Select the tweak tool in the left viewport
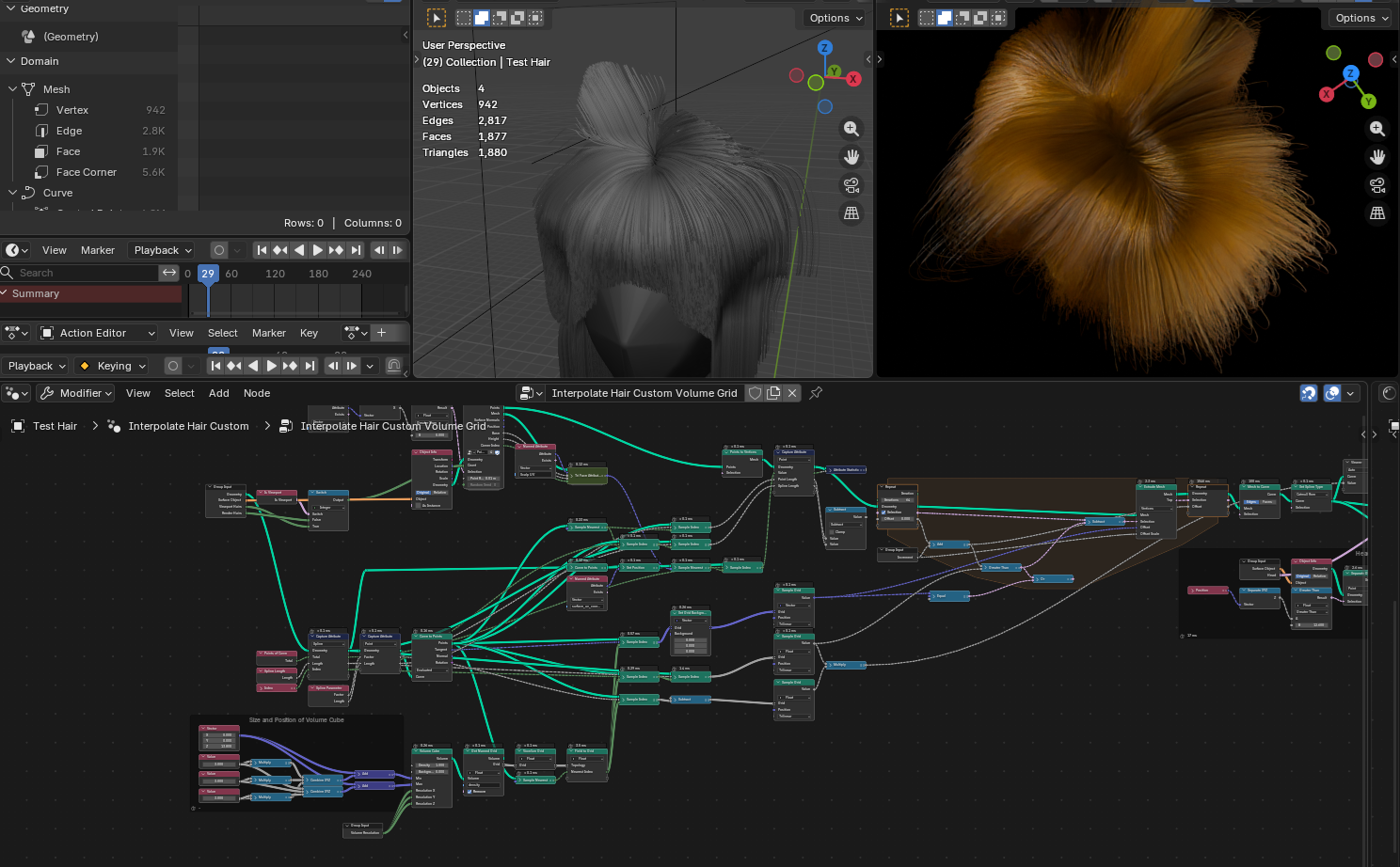The width and height of the screenshot is (1400, 867). tap(437, 18)
